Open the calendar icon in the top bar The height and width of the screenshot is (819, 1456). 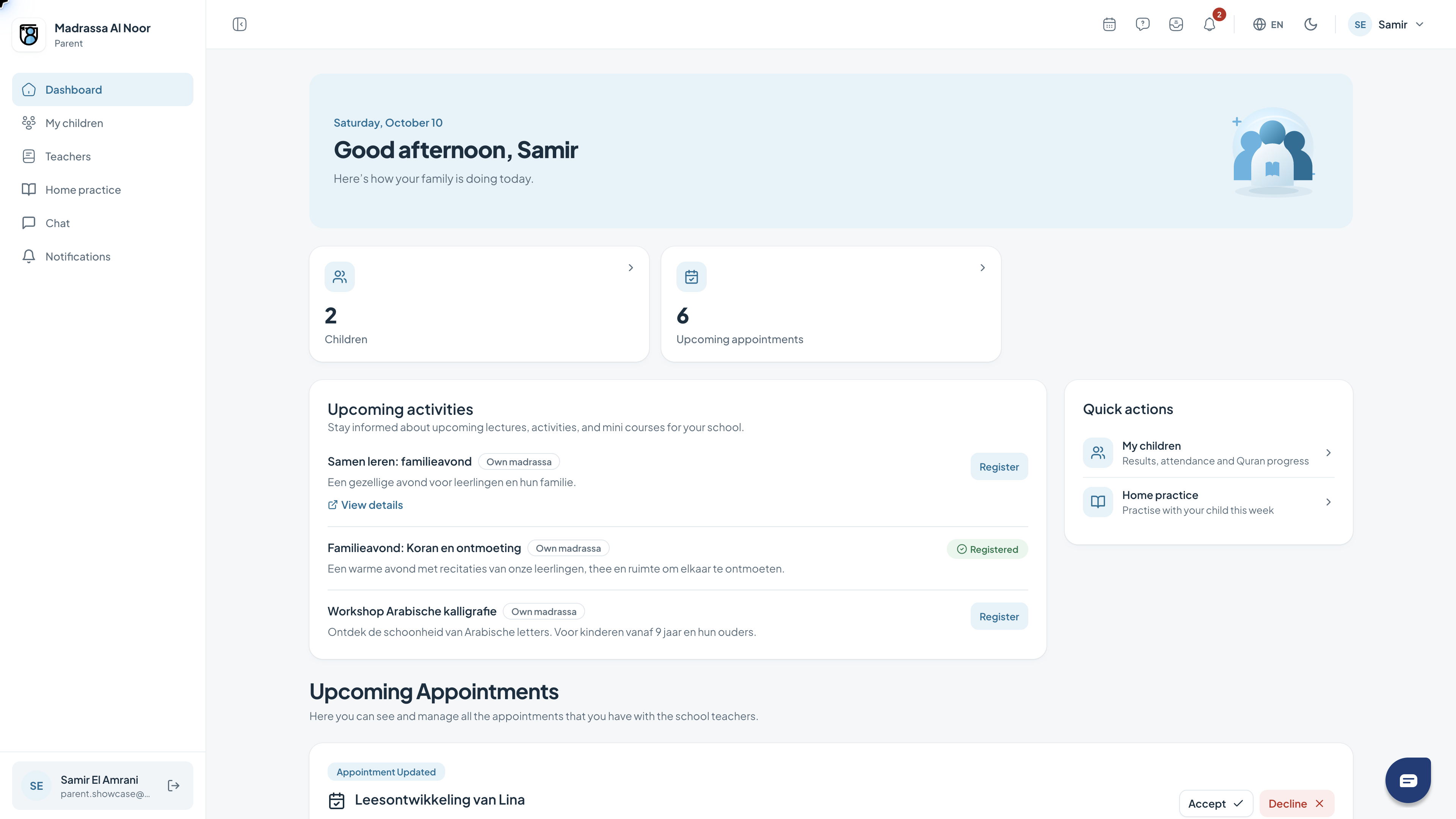(x=1109, y=24)
